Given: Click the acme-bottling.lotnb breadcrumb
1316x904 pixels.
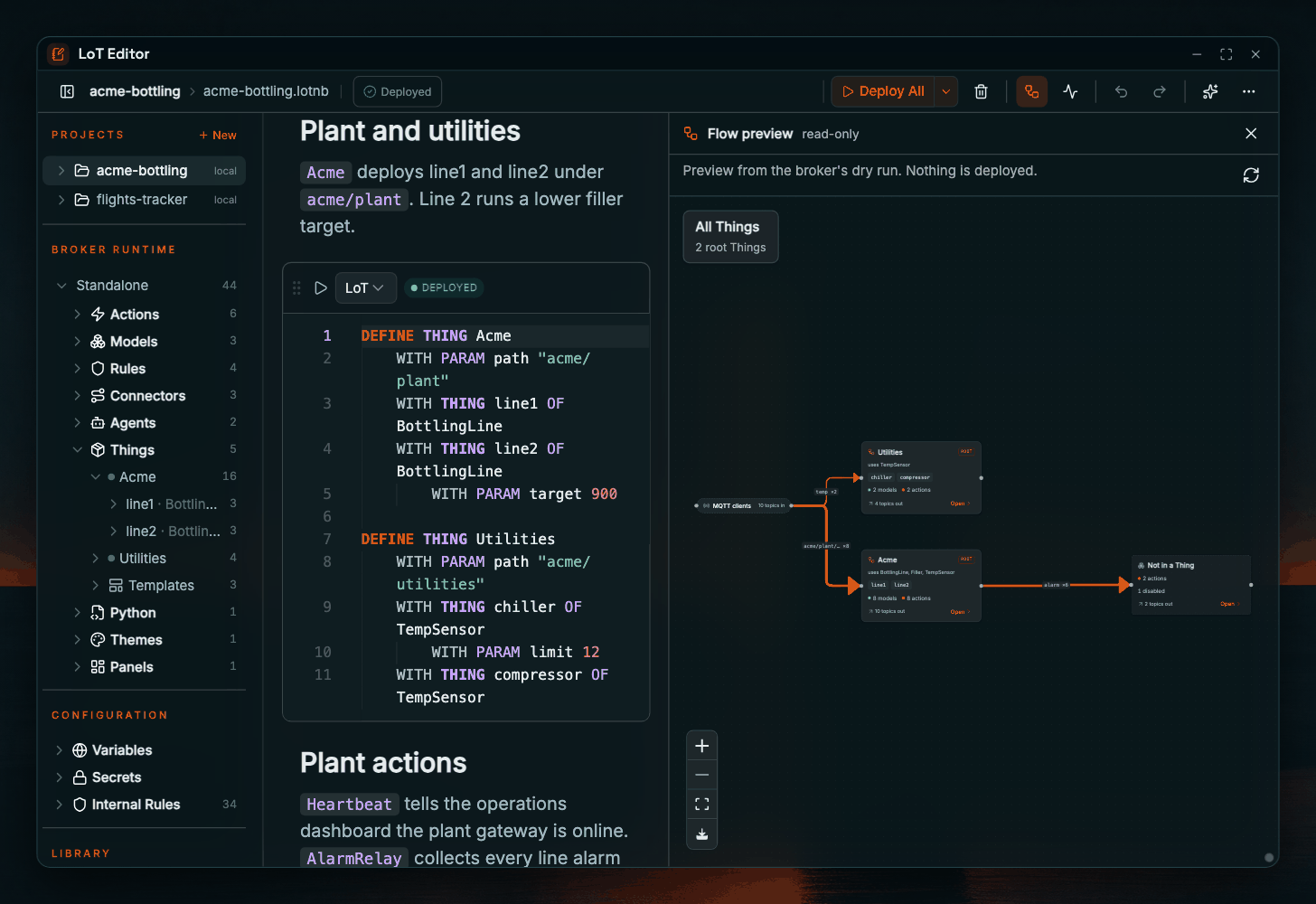Looking at the screenshot, I should 266,91.
